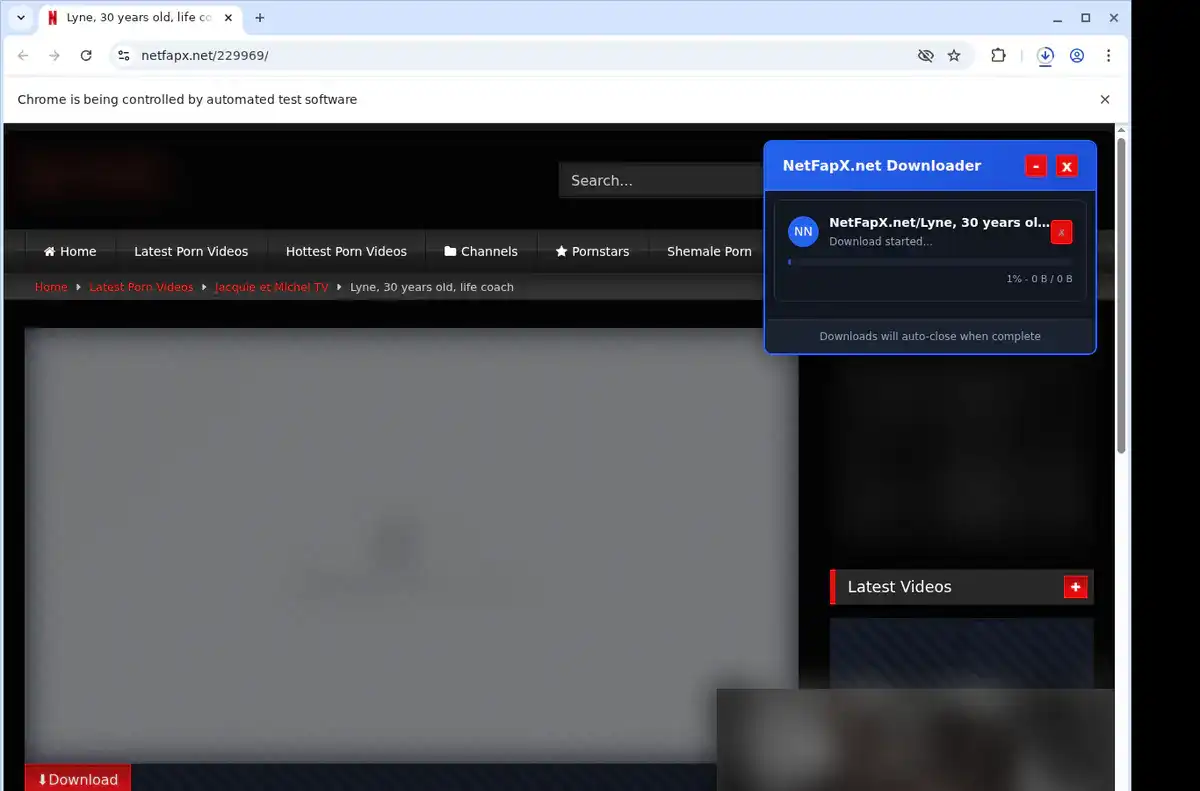Open the Extensions puzzle icon
The height and width of the screenshot is (791, 1200).
[998, 56]
